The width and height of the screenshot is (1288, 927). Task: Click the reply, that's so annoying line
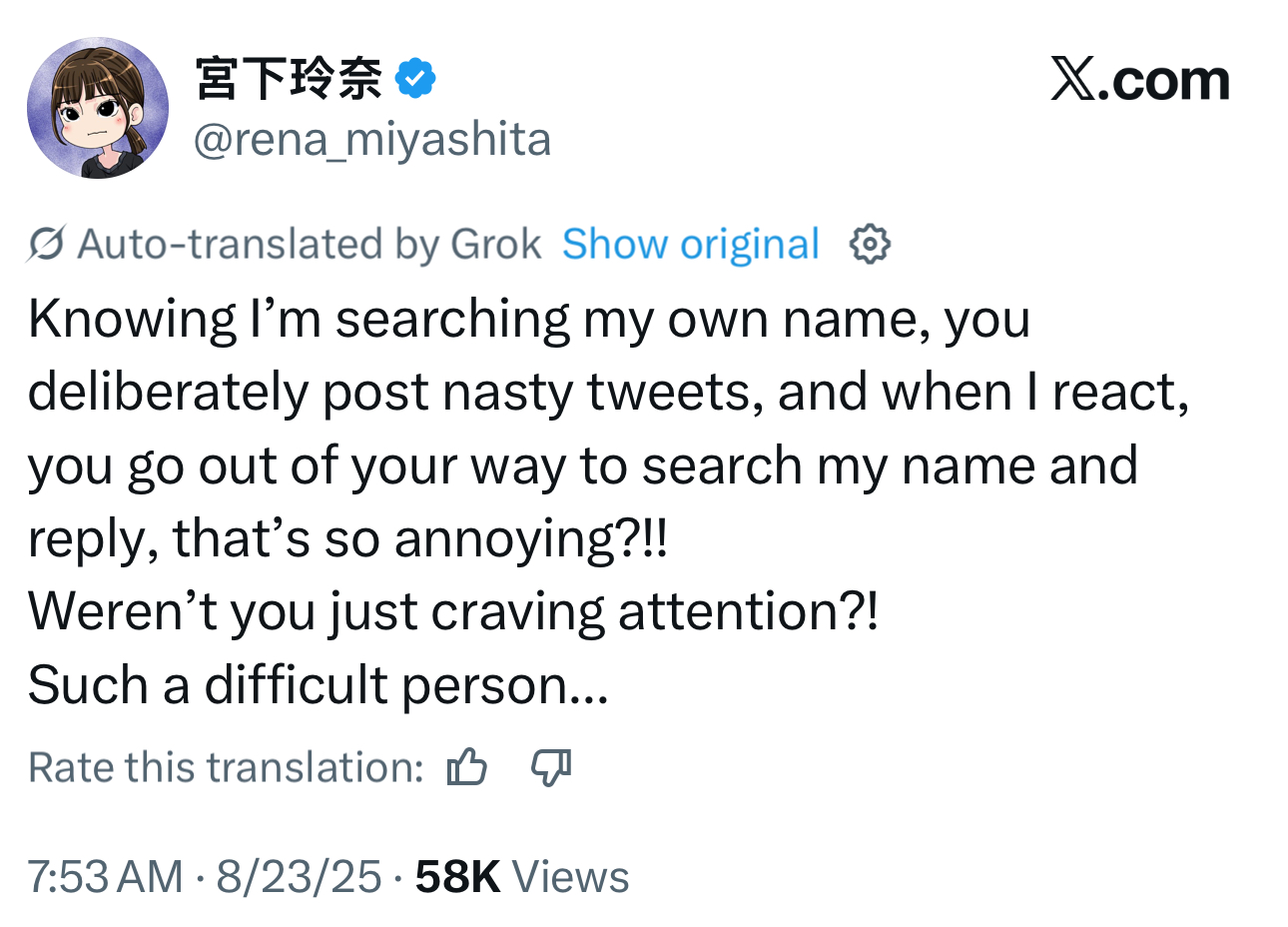pyautogui.click(x=347, y=539)
